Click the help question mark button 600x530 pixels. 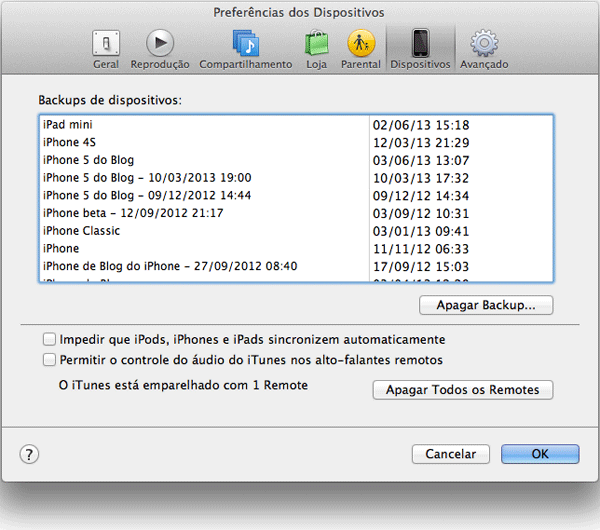click(29, 454)
